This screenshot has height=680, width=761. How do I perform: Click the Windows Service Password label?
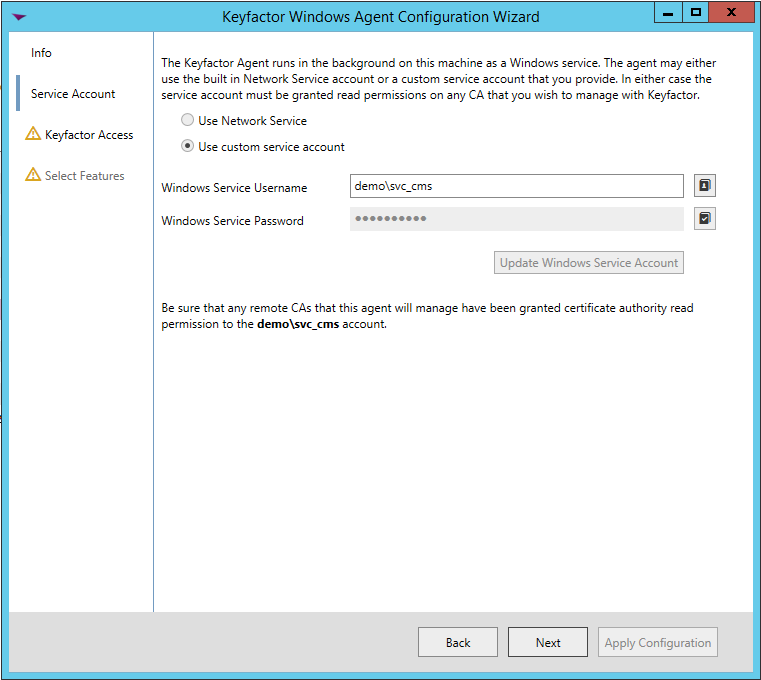tap(232, 221)
